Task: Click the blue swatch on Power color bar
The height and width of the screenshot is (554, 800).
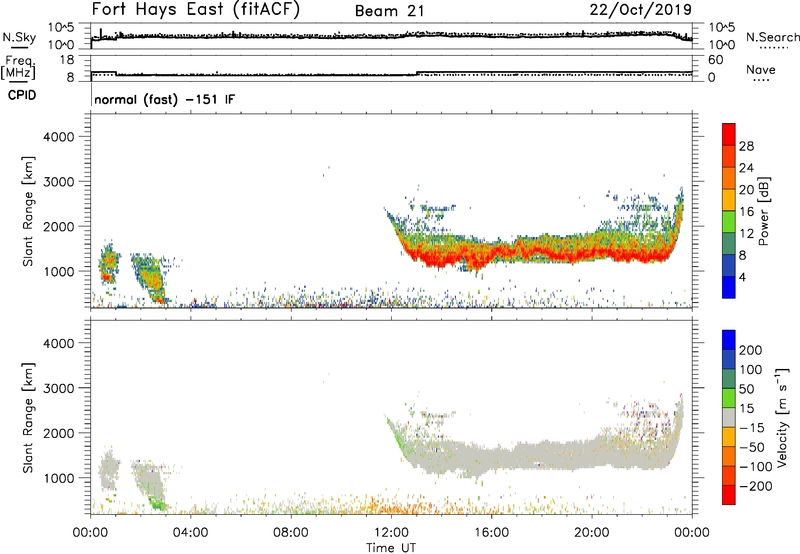Action: (x=729, y=287)
